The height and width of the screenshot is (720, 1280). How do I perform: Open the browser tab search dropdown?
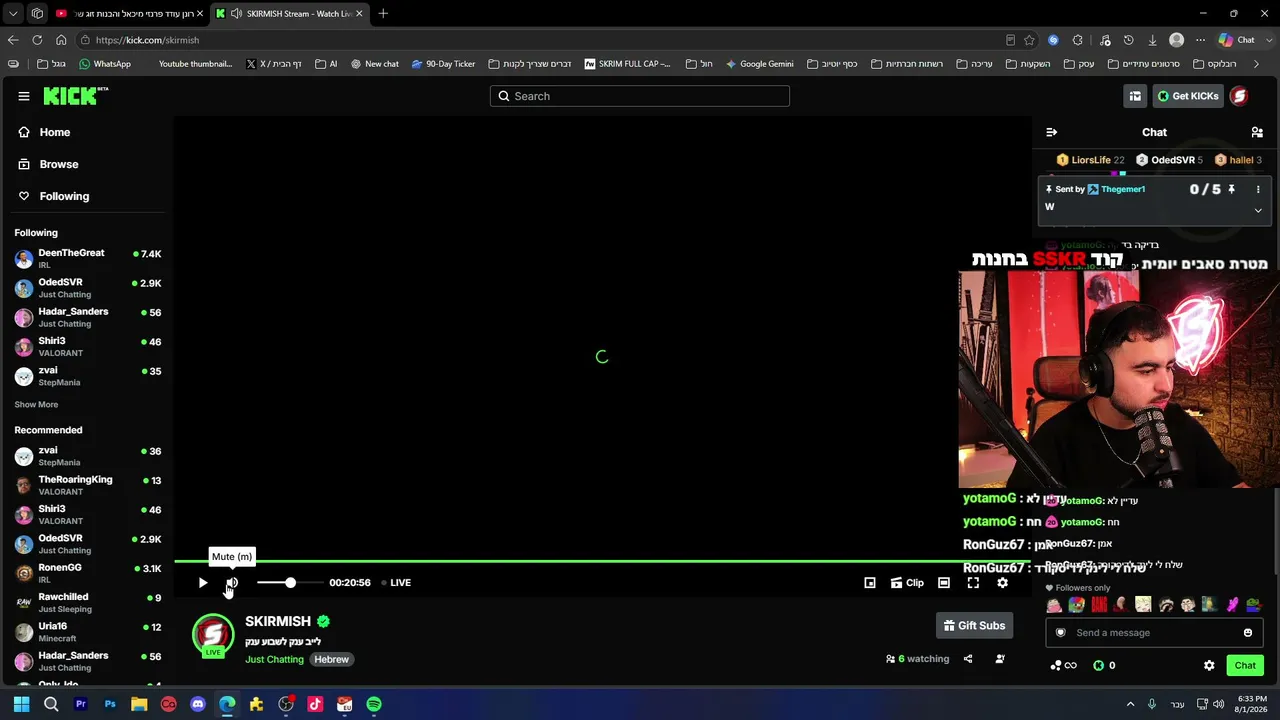(13, 14)
